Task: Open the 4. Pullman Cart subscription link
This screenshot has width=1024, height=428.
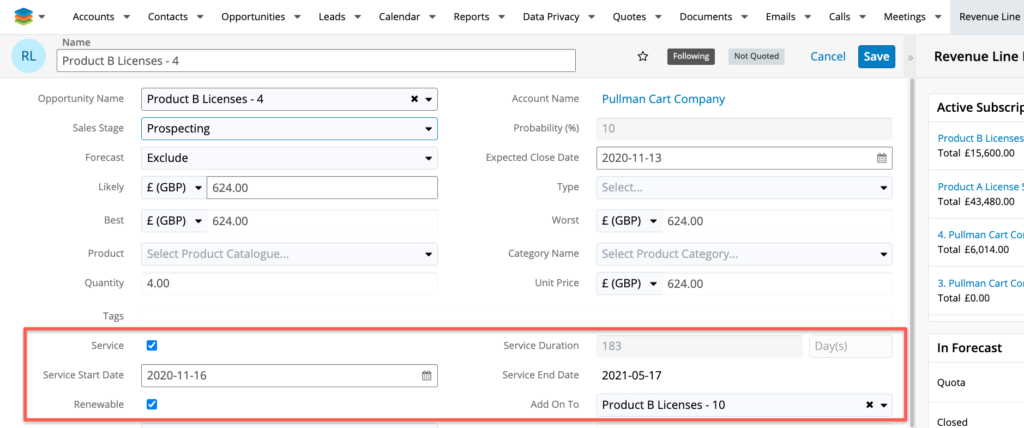Action: click(980, 234)
